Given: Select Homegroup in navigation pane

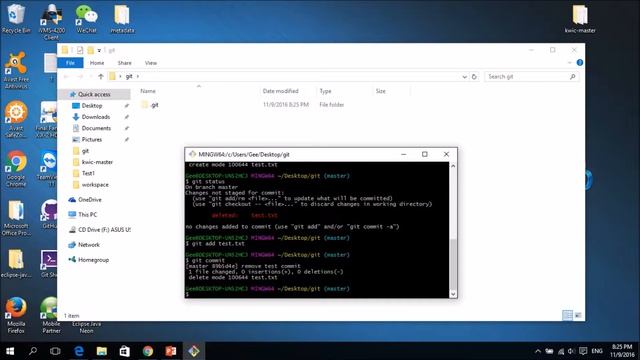Looking at the screenshot, I should [x=93, y=260].
